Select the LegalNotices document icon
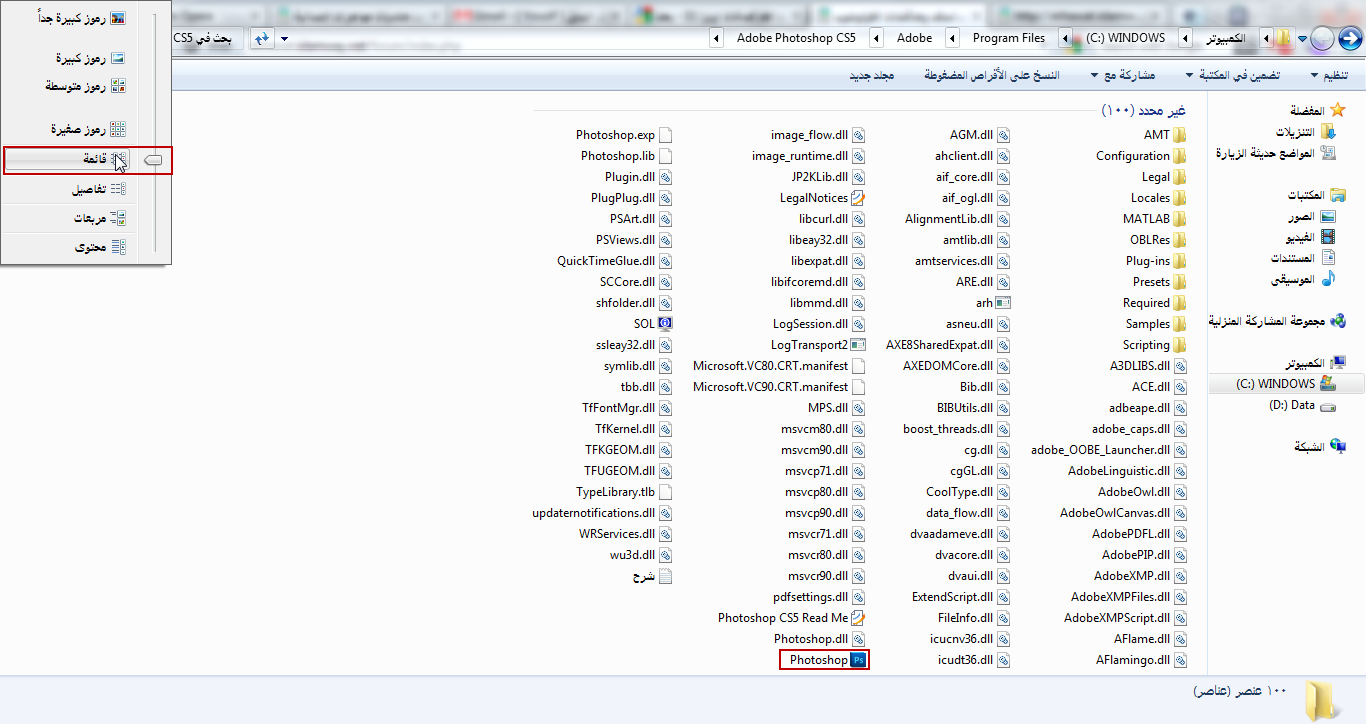 (x=858, y=198)
